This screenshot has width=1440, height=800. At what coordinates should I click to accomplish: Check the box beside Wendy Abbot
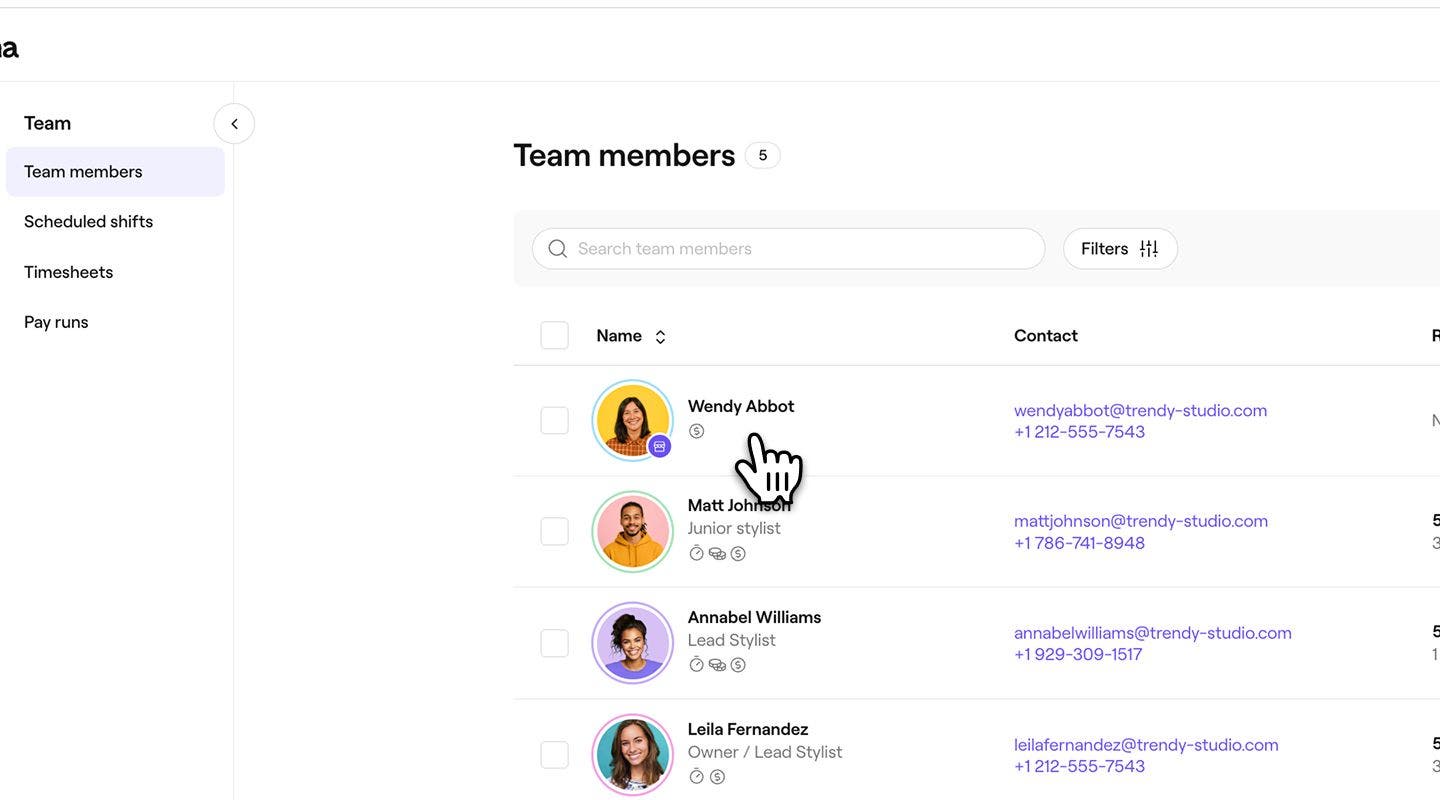click(x=554, y=420)
